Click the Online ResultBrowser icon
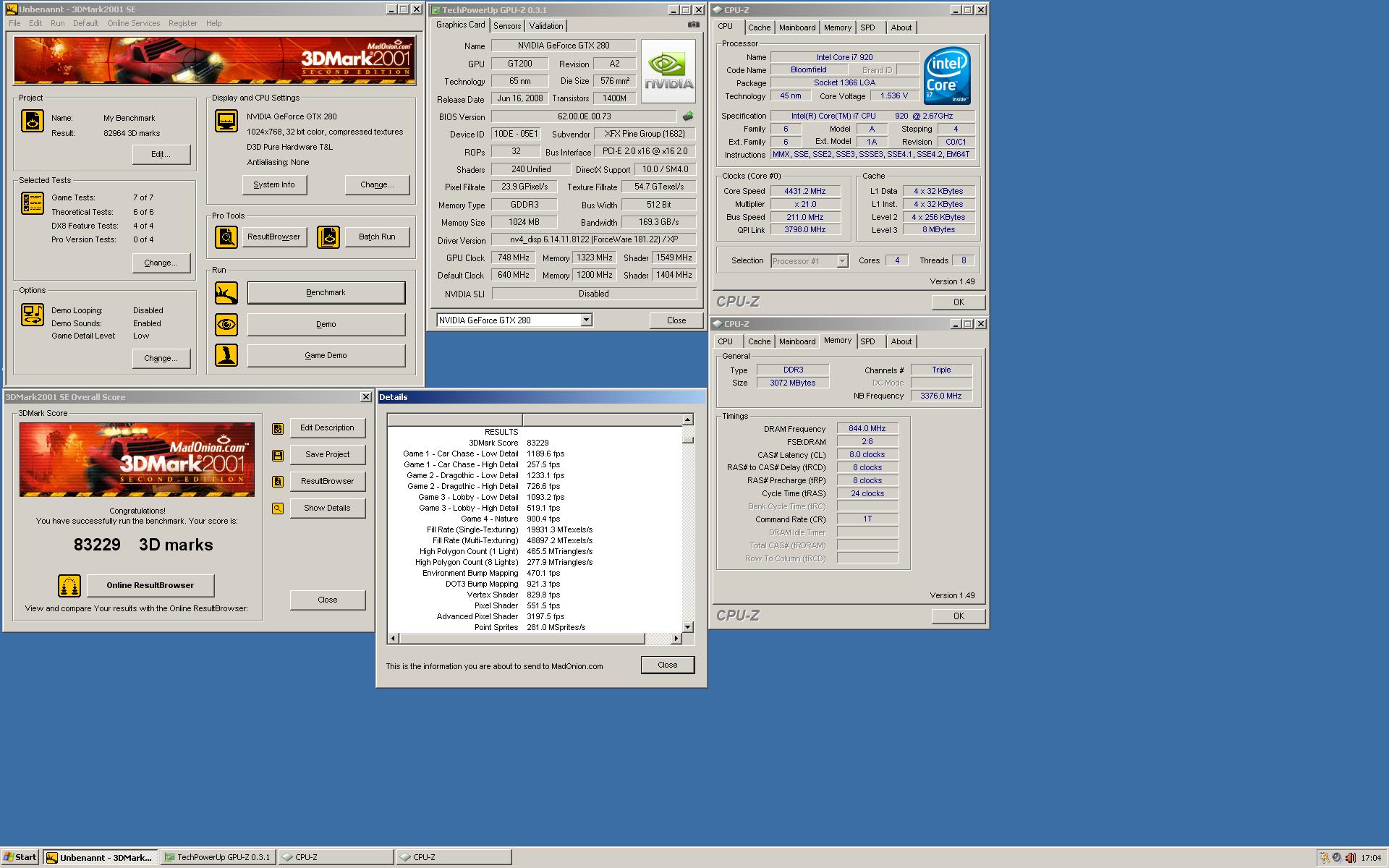Viewport: 1389px width, 868px height. pos(69,586)
